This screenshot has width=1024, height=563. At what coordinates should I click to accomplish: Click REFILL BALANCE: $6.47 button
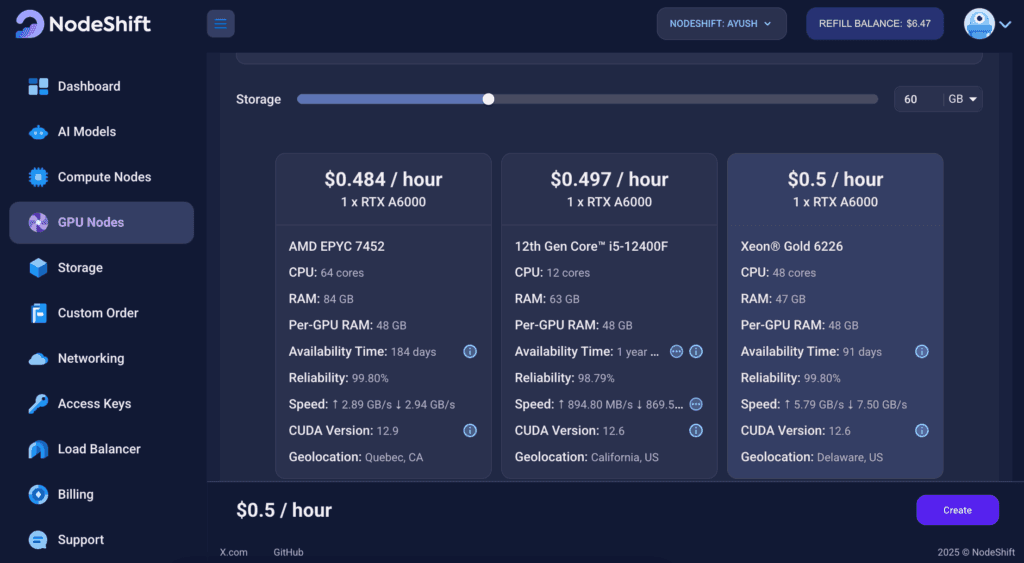[x=874, y=24]
